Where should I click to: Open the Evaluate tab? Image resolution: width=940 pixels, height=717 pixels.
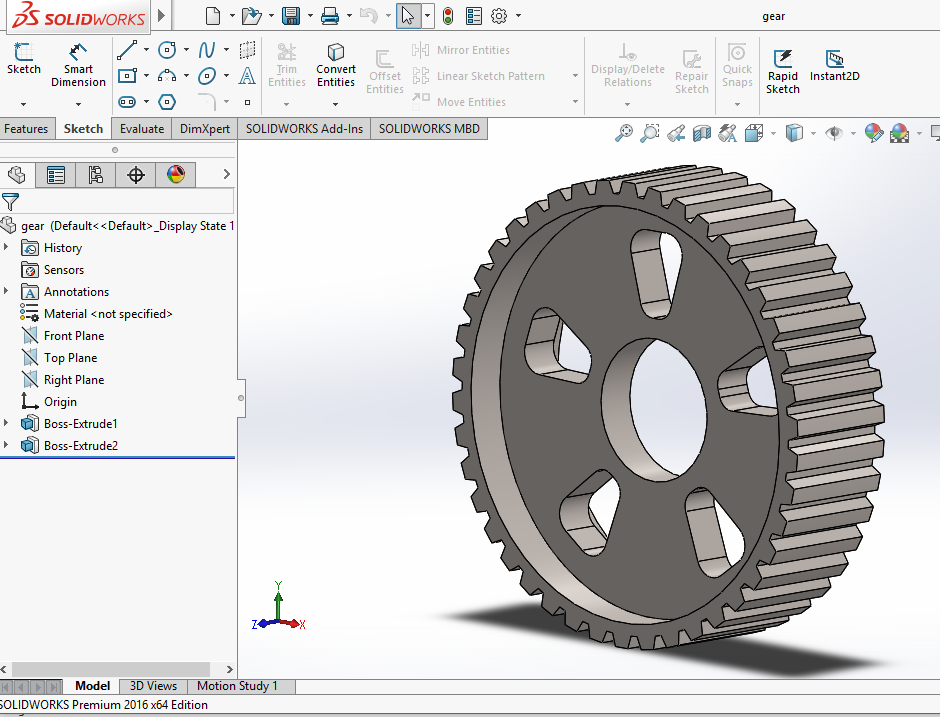[141, 129]
